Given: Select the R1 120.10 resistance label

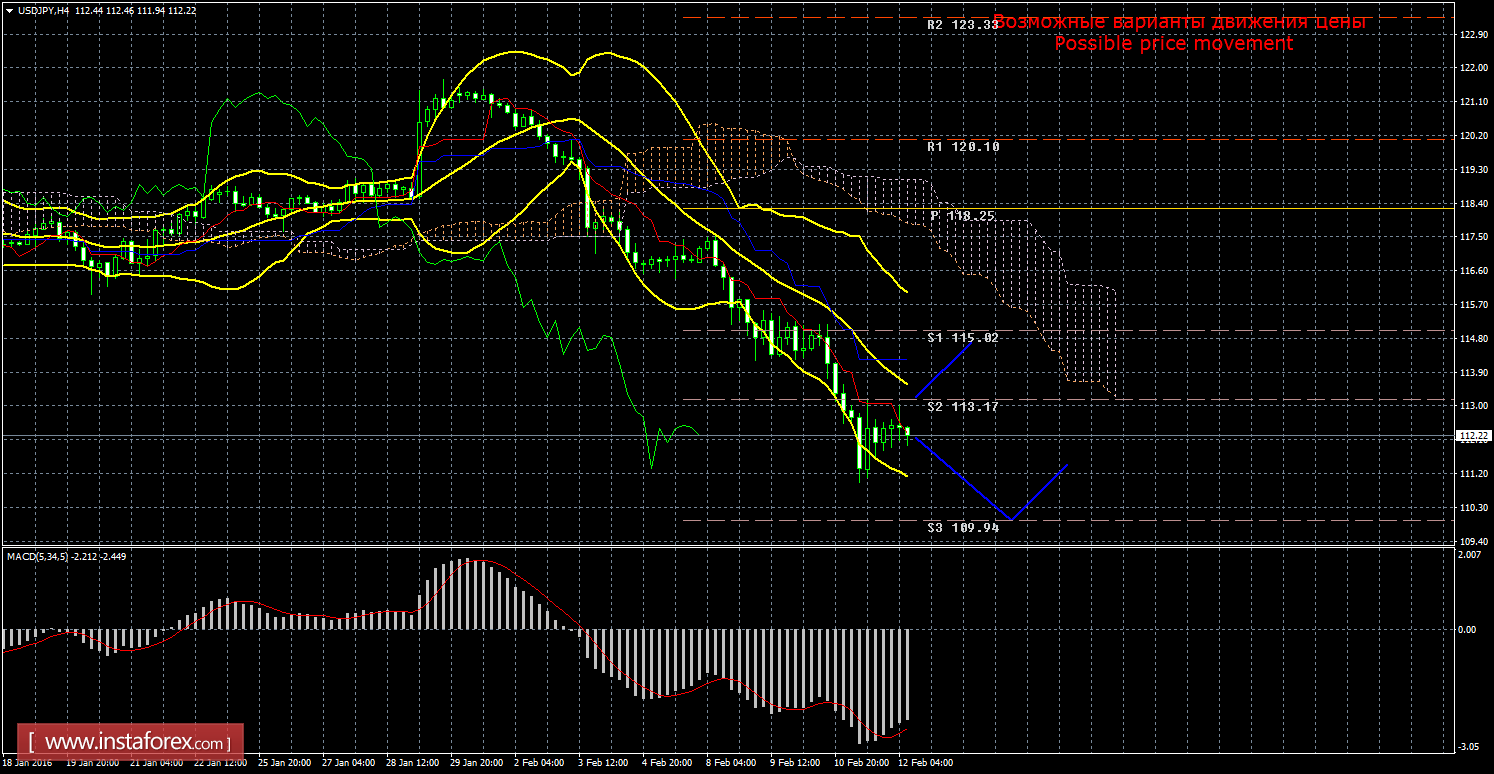Looking at the screenshot, I should [x=962, y=146].
